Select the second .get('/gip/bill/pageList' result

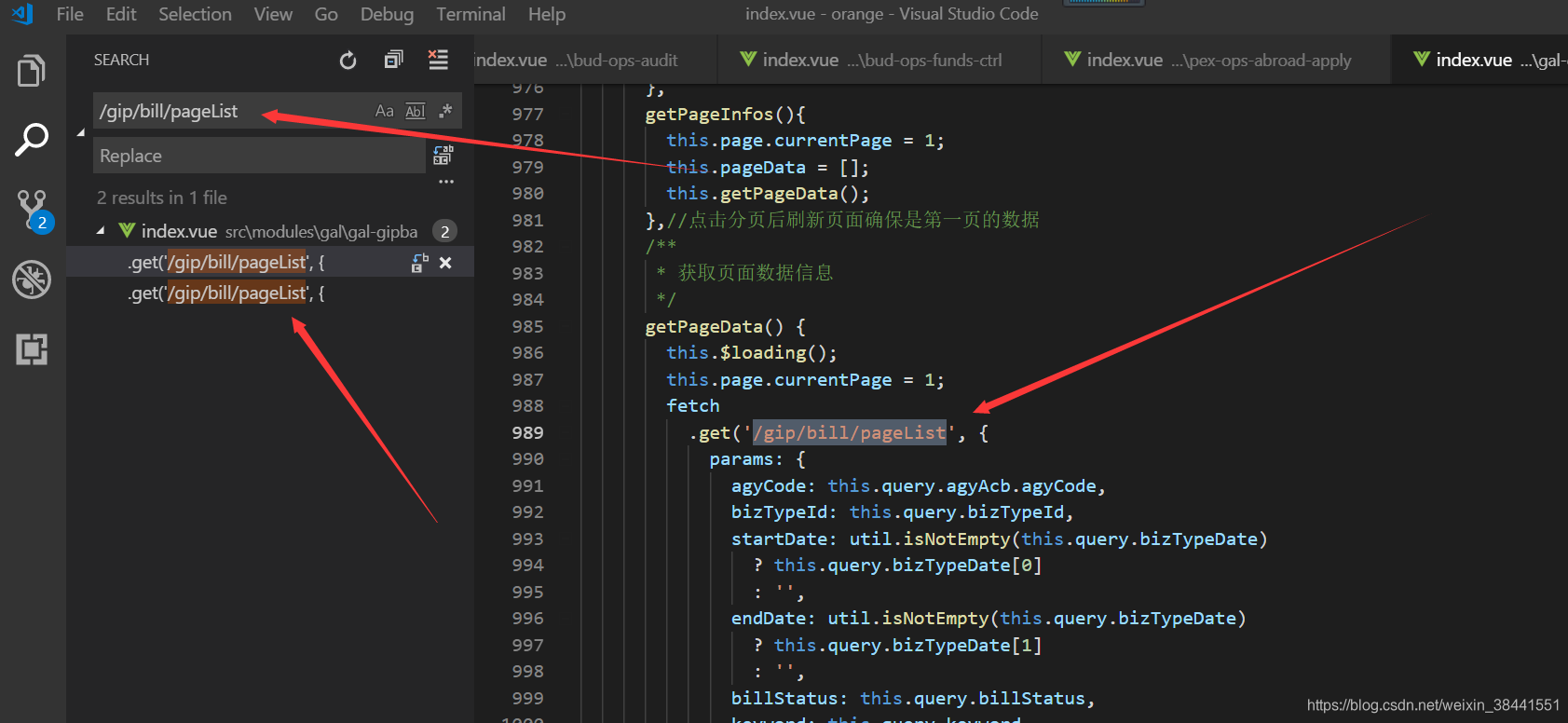(225, 293)
